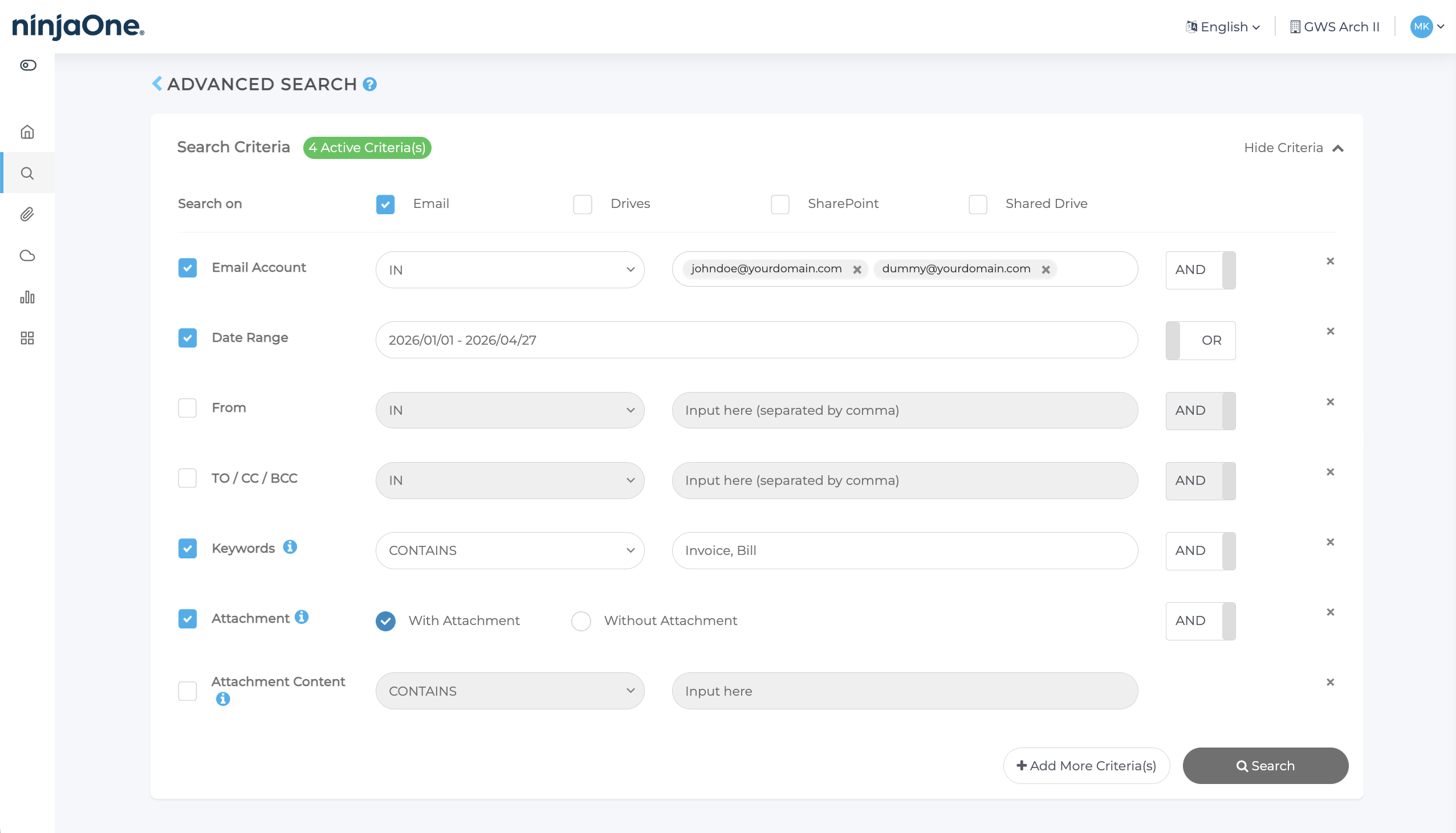
Task: Toggle From row AND switch
Action: click(x=1200, y=411)
